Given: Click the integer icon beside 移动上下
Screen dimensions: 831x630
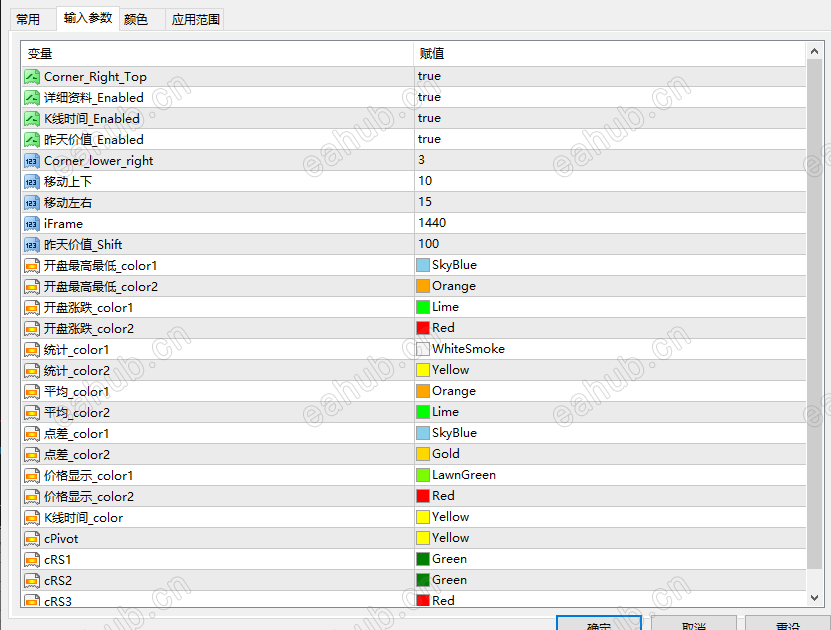Looking at the screenshot, I should pos(32,182).
